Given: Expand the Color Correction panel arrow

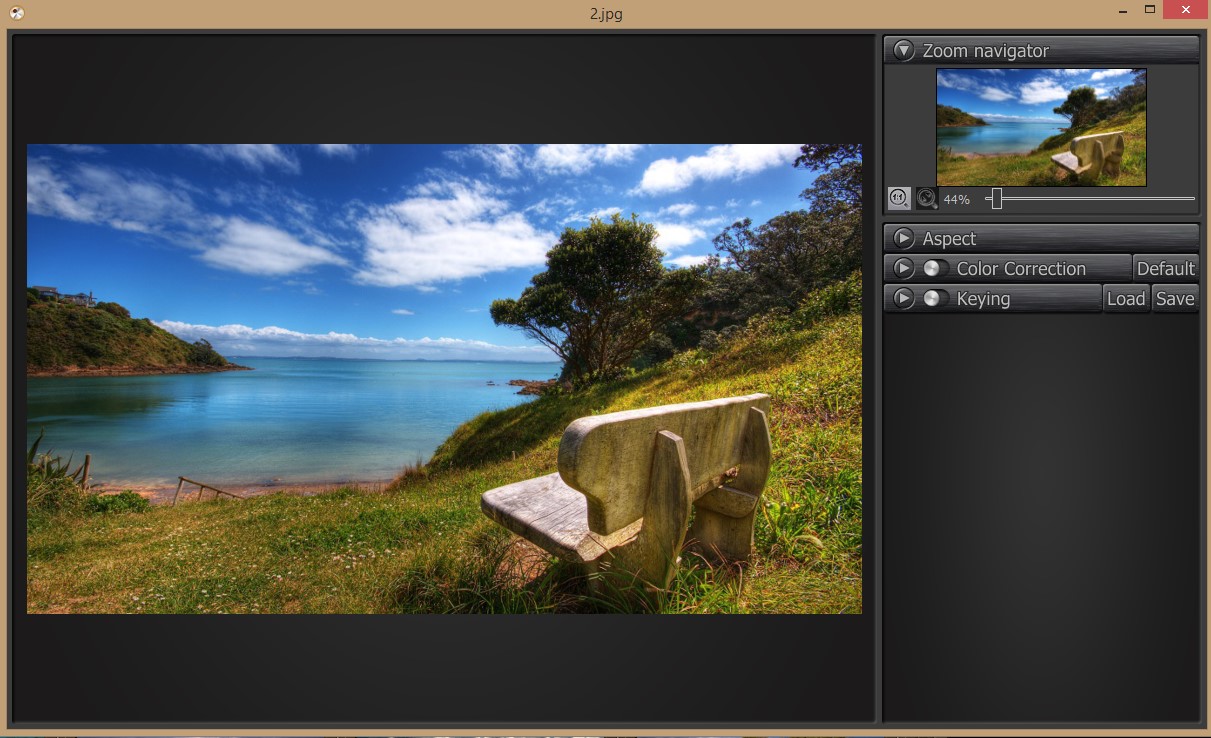Looking at the screenshot, I should pos(904,268).
